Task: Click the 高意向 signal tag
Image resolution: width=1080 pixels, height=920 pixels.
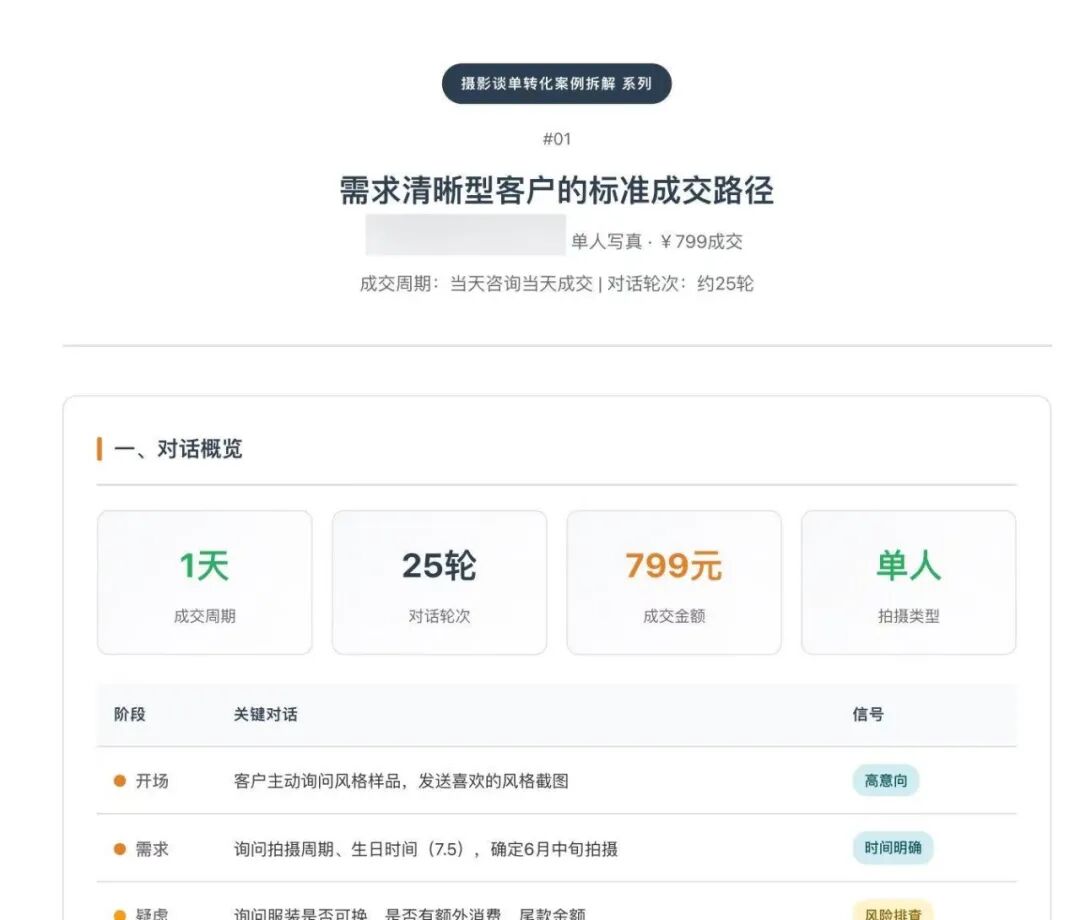Action: [x=886, y=780]
